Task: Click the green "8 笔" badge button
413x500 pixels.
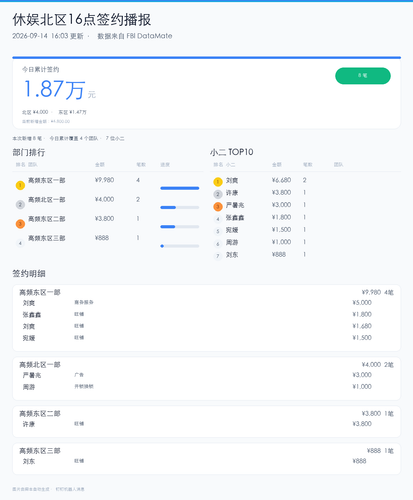Action: coord(363,76)
